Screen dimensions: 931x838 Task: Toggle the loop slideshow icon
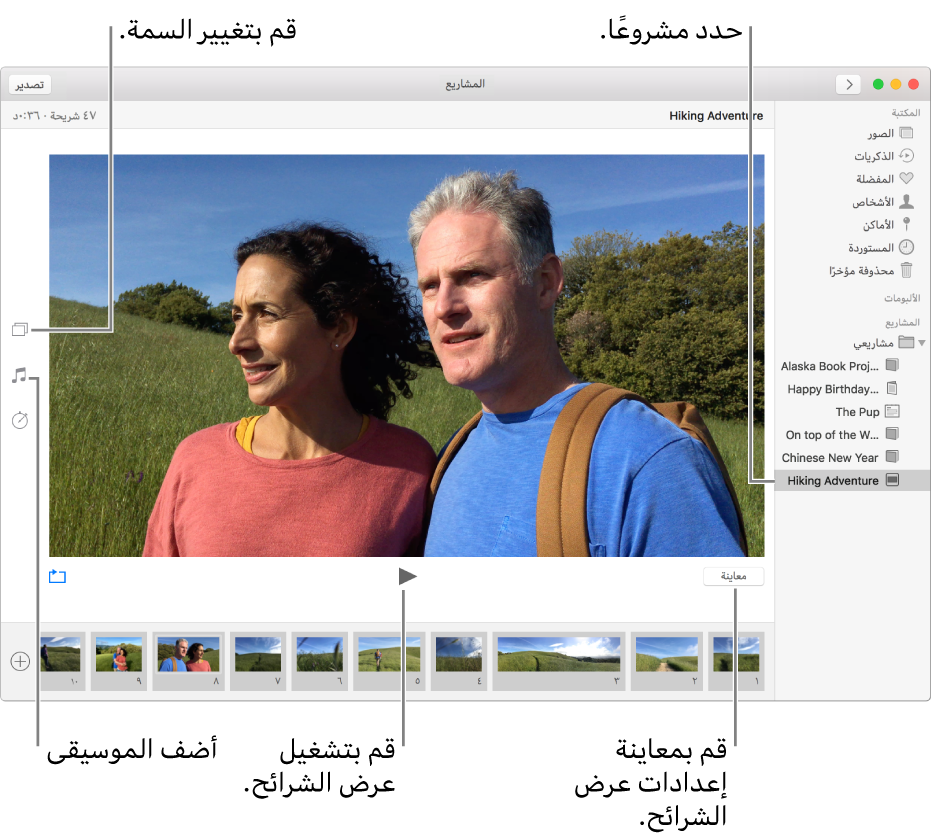click(x=57, y=576)
